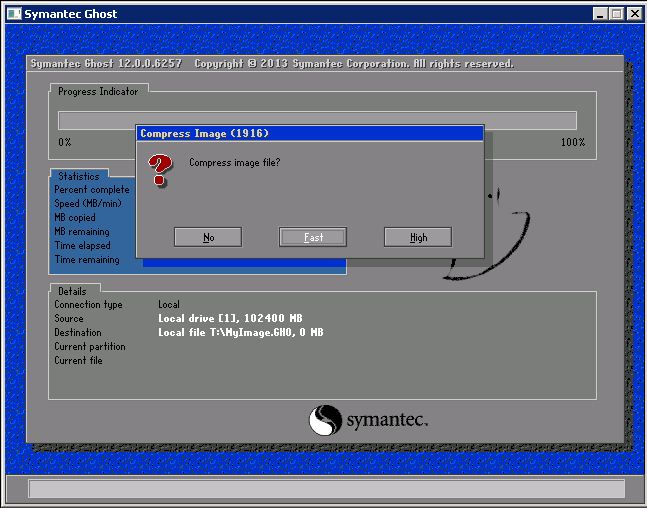Click the '0%' progress label
Image resolution: width=647 pixels, height=508 pixels.
pyautogui.click(x=65, y=142)
